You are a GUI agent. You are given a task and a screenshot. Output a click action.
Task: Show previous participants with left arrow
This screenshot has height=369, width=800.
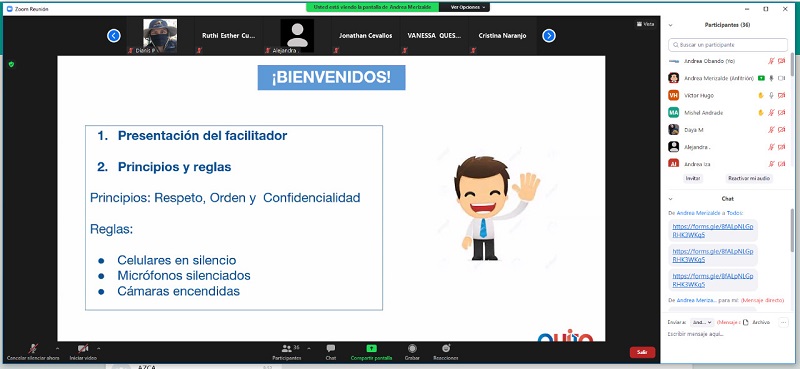pos(114,36)
